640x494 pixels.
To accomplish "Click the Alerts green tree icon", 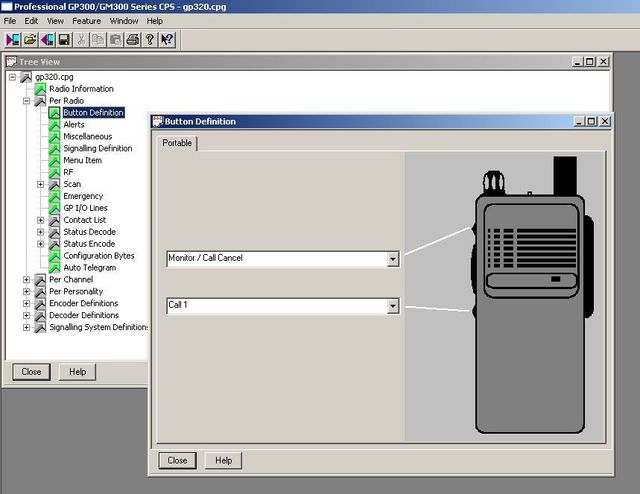I will tap(54, 125).
